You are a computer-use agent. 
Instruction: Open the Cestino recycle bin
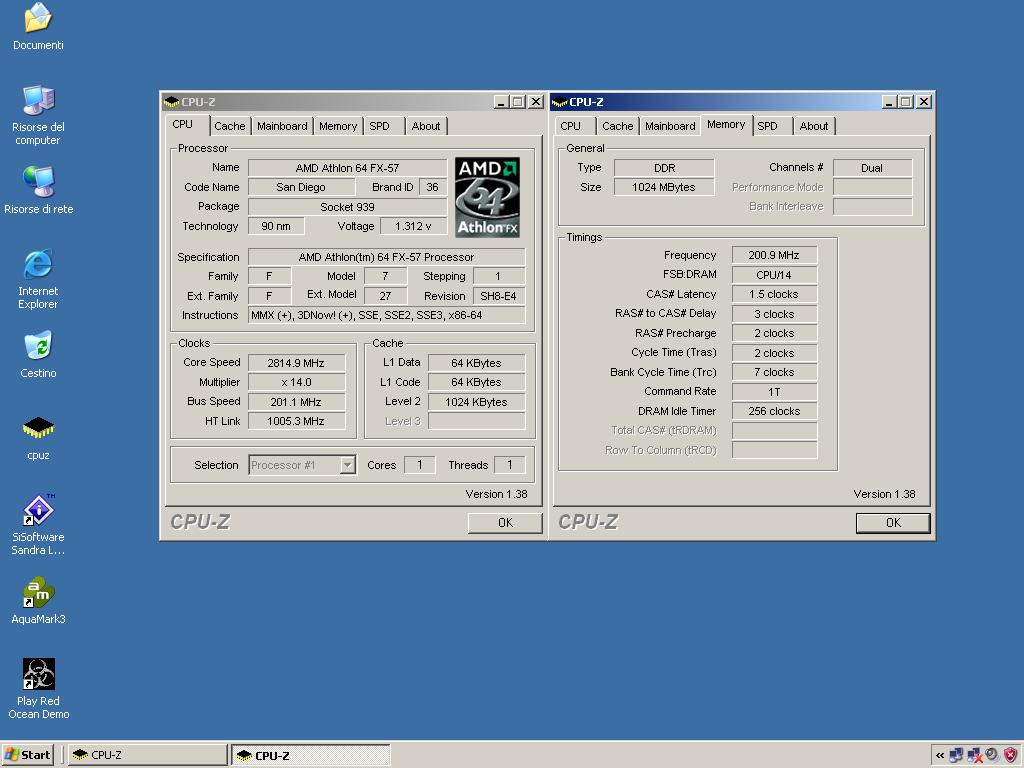point(38,347)
